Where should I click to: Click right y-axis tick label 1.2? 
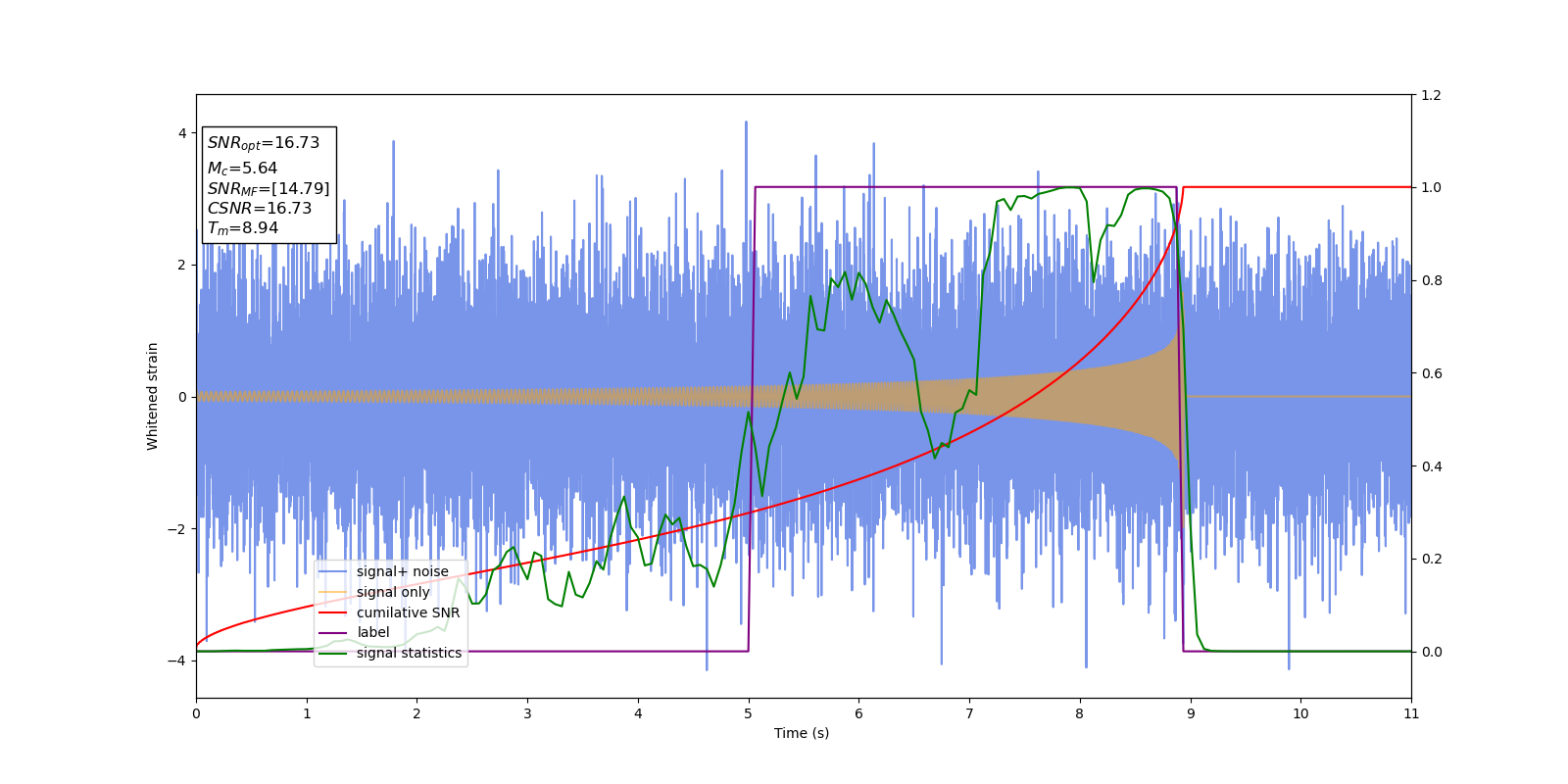(x=1431, y=95)
